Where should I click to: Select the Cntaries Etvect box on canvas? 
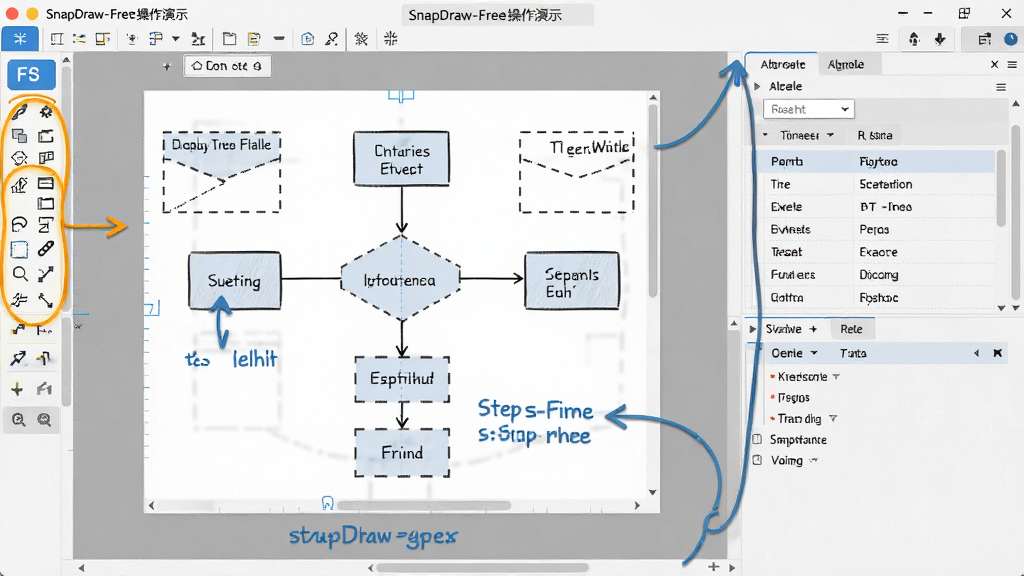tap(402, 159)
